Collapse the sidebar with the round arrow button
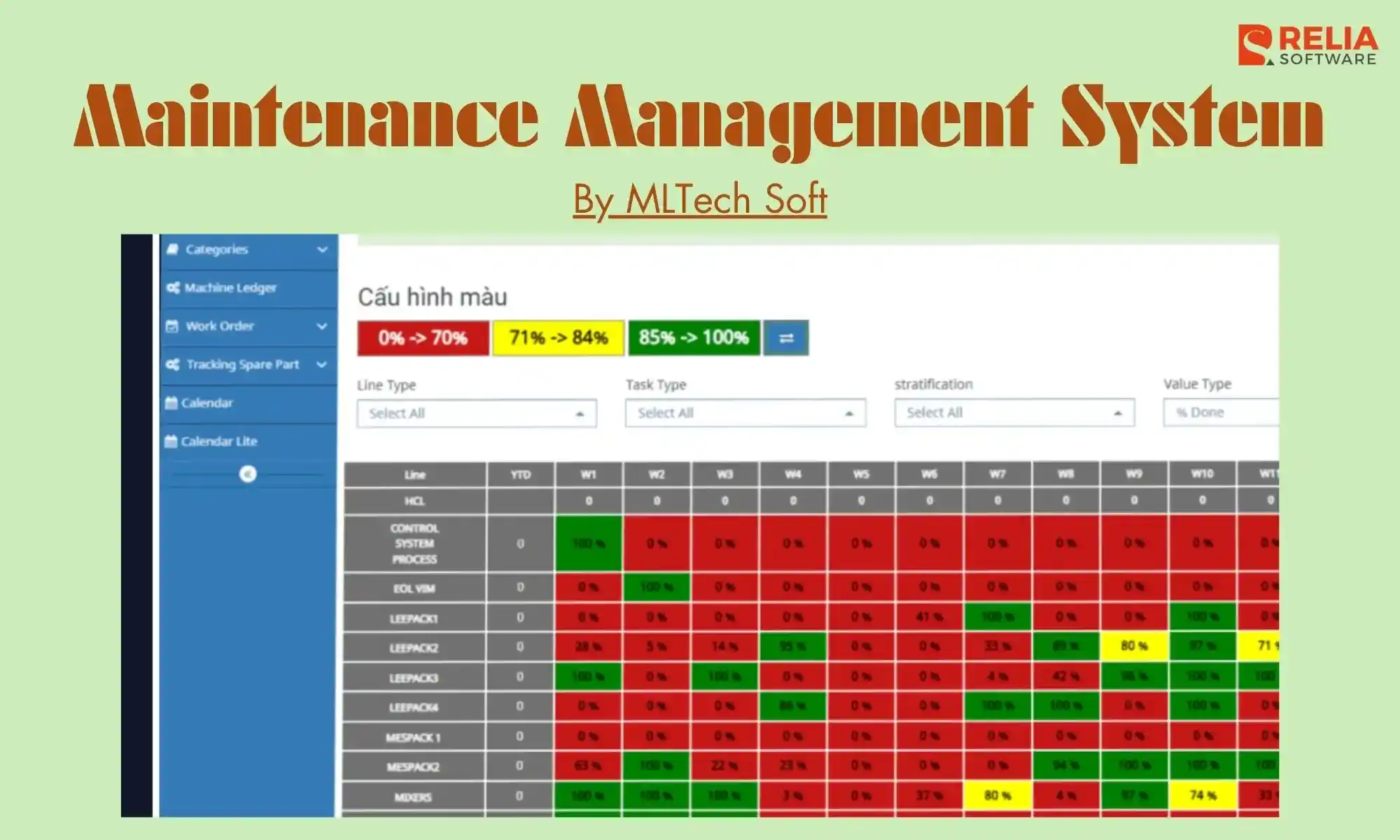 [248, 474]
